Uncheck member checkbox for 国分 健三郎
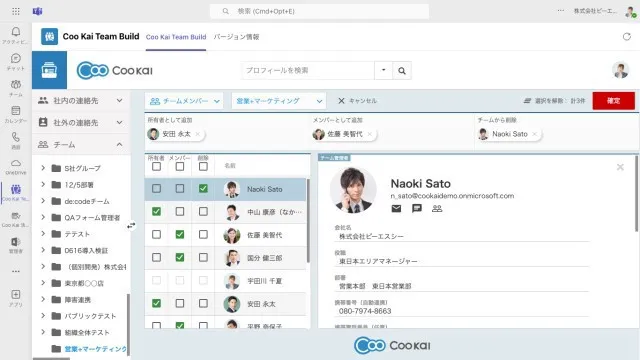The image size is (640, 360). click(x=180, y=258)
